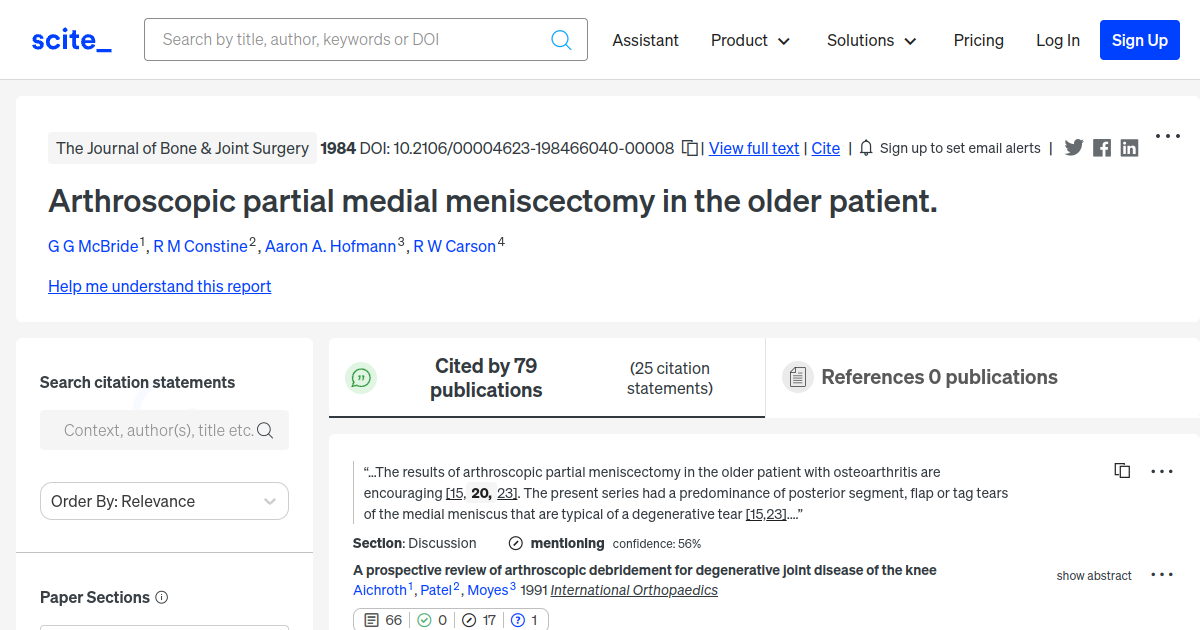This screenshot has width=1200, height=630.
Task: Open the citation statement's three-dot options
Action: [x=1162, y=471]
